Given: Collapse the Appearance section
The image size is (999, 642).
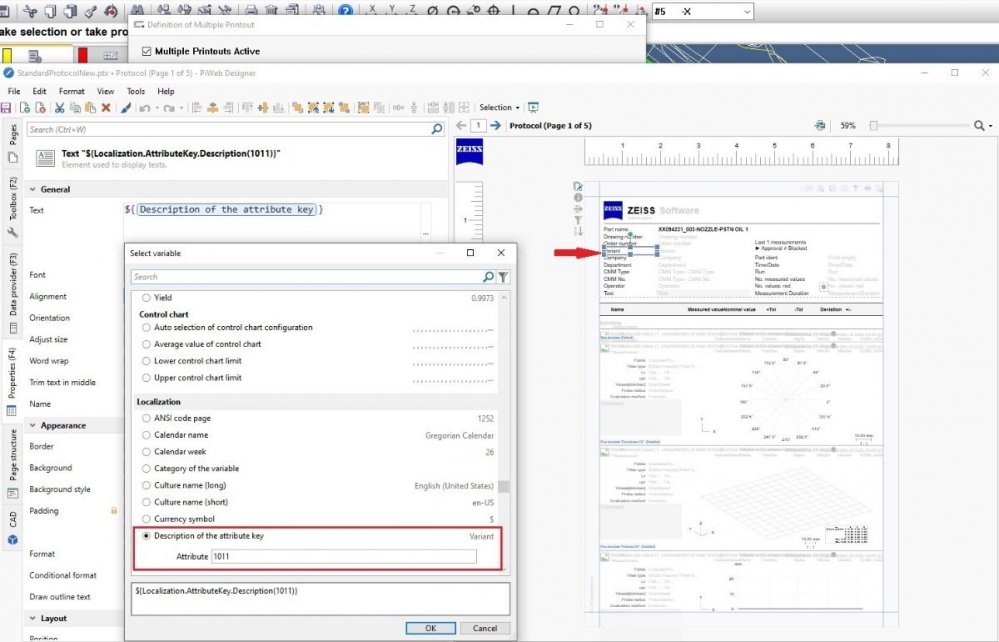Looking at the screenshot, I should pos(32,425).
